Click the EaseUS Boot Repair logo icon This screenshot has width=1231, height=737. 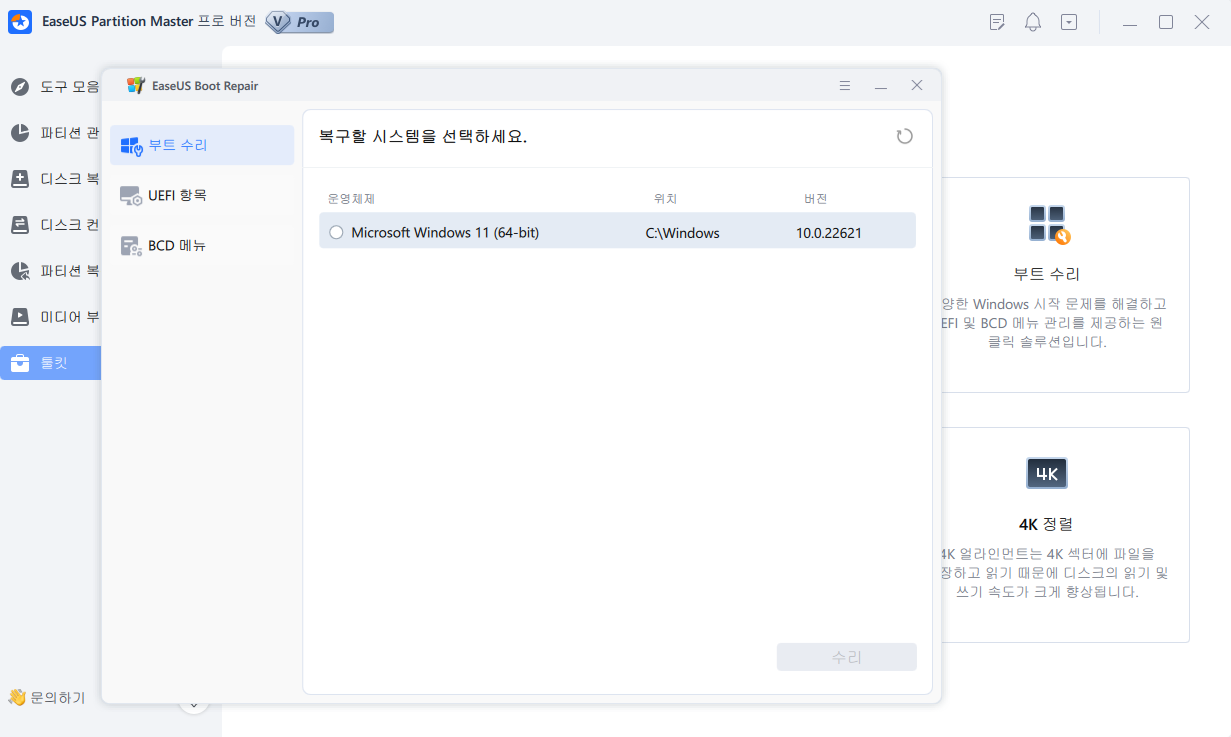tap(135, 86)
